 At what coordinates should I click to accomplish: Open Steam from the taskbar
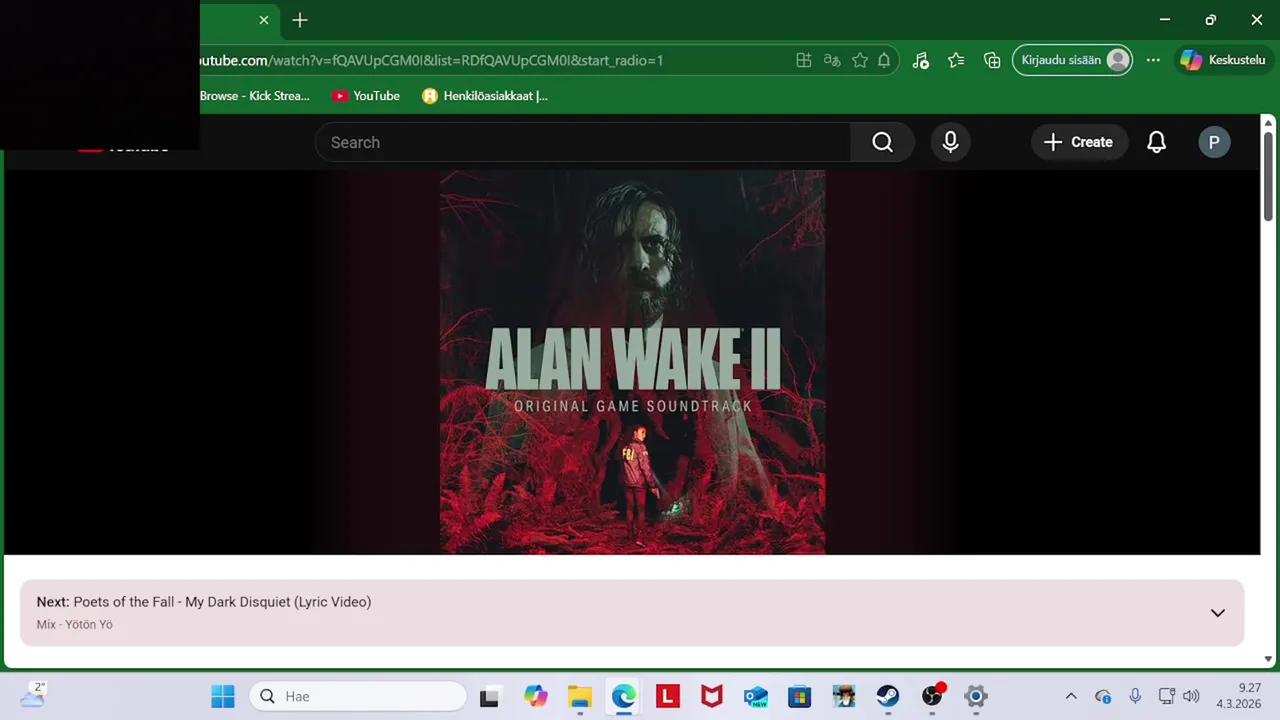click(888, 696)
